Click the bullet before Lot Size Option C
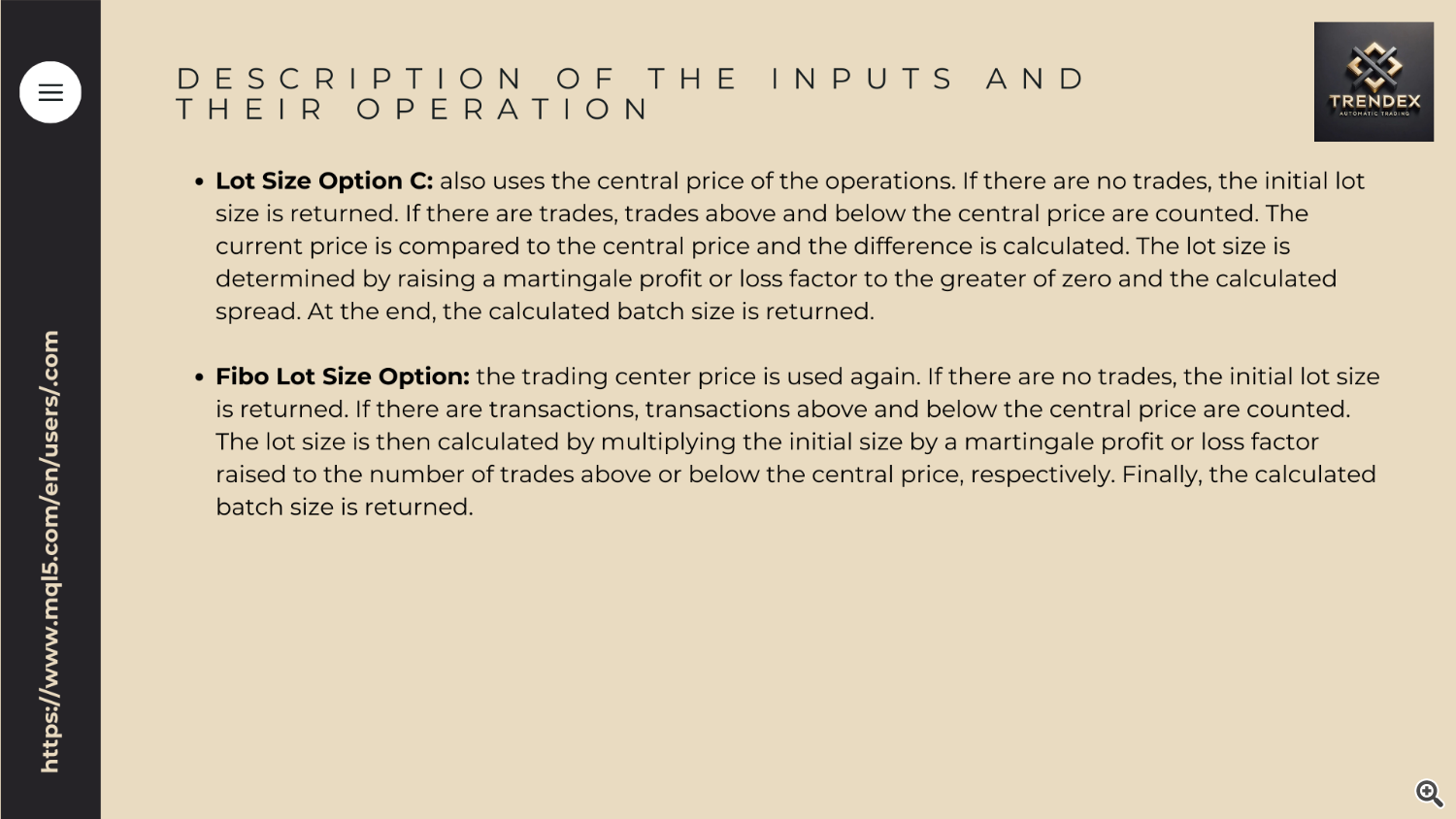Image resolution: width=1456 pixels, height=819 pixels. pyautogui.click(x=199, y=181)
